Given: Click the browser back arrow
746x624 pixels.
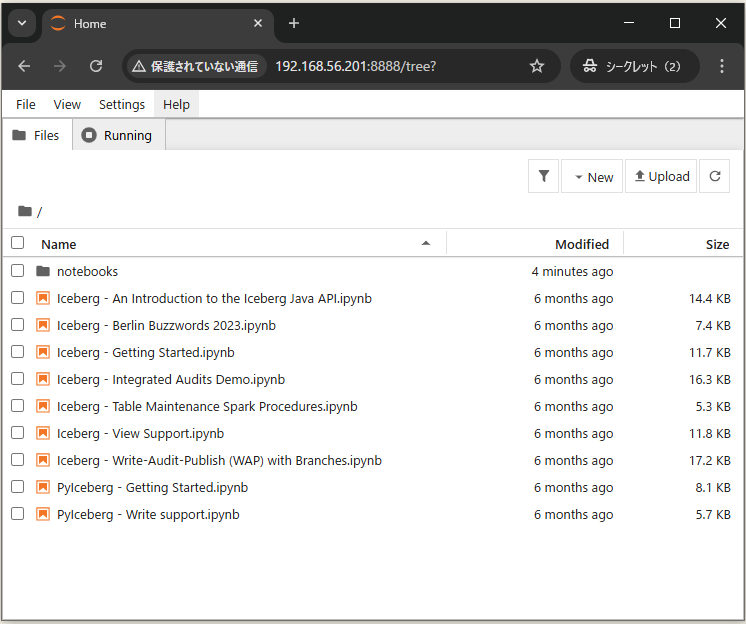Looking at the screenshot, I should pyautogui.click(x=24, y=66).
